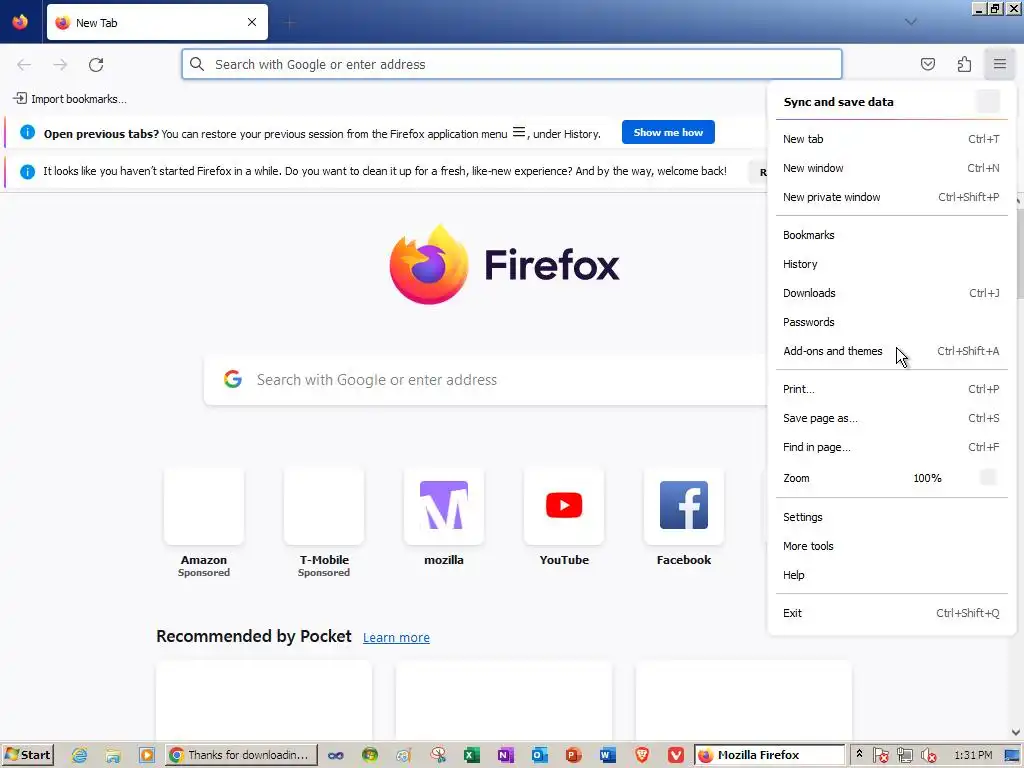Click the Windows Start button
Viewport: 1024px width, 768px height.
pos(27,755)
